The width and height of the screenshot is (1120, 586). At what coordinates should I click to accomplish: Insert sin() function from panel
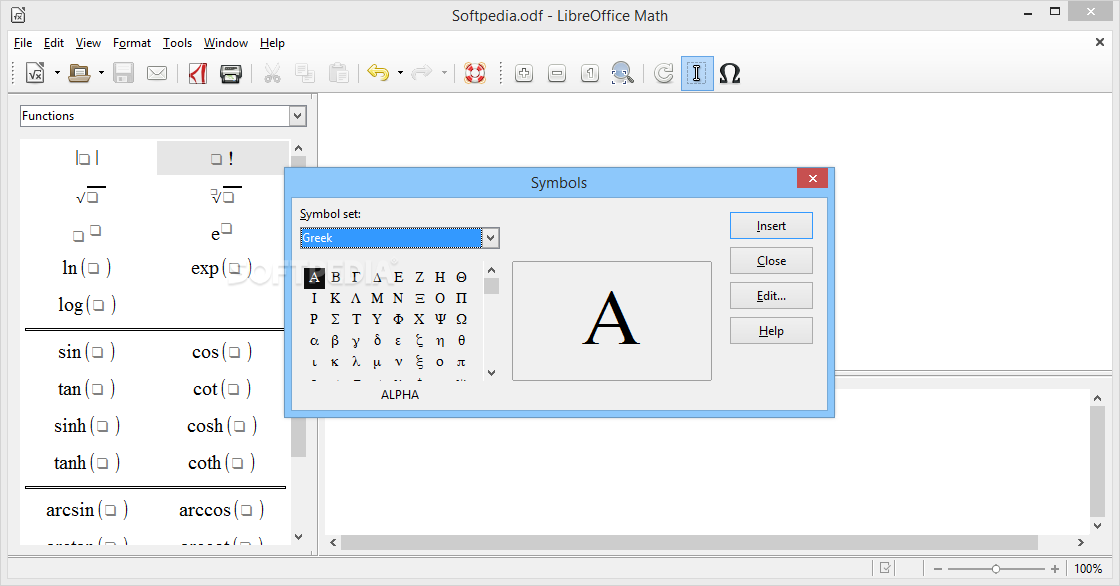86,352
